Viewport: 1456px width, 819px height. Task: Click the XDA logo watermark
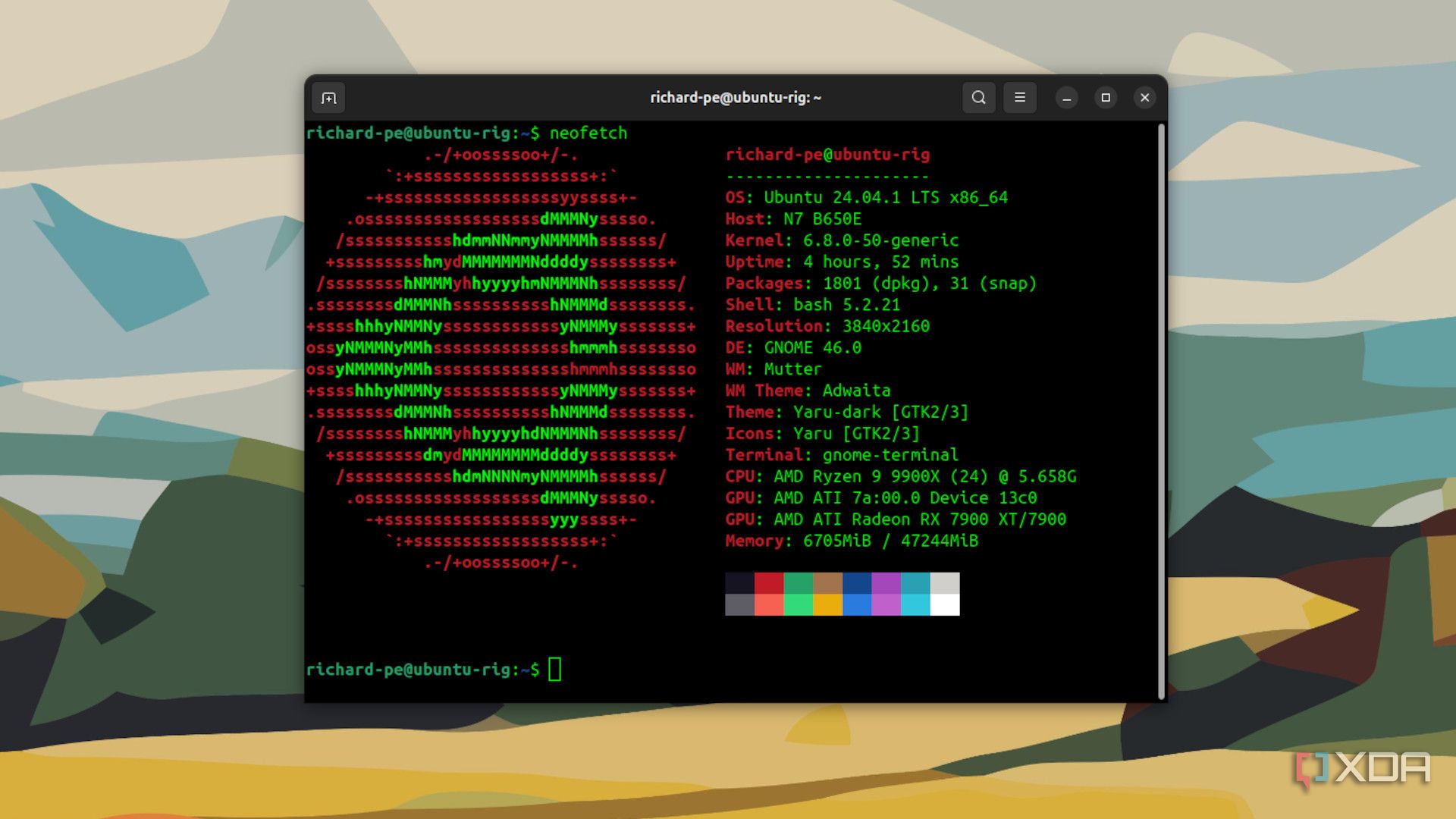point(1363,768)
